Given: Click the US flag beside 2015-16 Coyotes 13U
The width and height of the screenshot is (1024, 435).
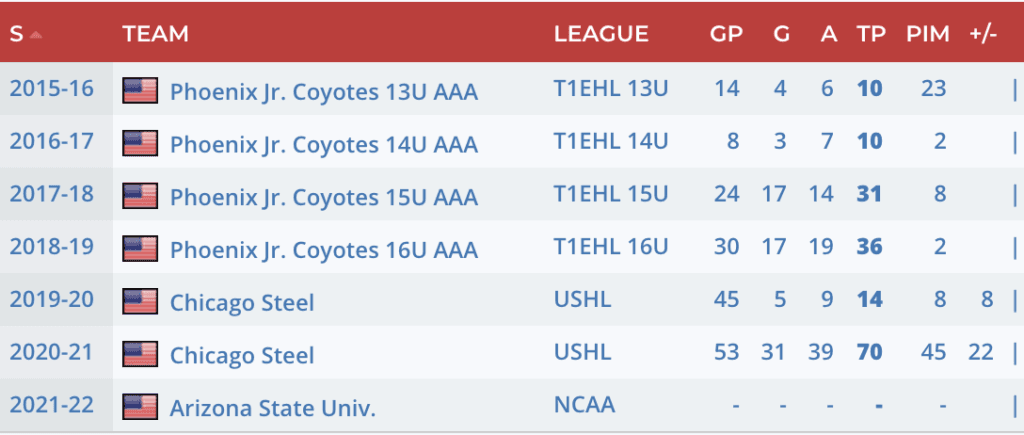Looking at the screenshot, I should click(x=140, y=91).
